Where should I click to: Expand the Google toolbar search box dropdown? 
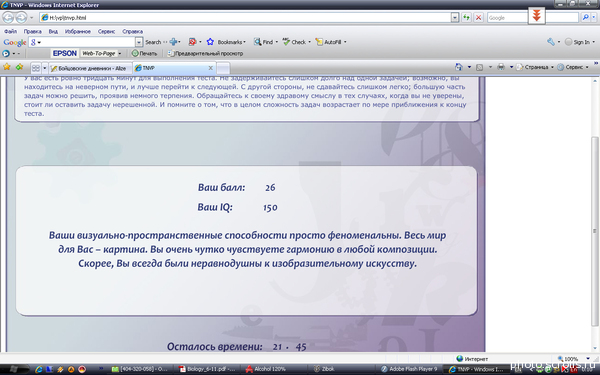coord(139,42)
